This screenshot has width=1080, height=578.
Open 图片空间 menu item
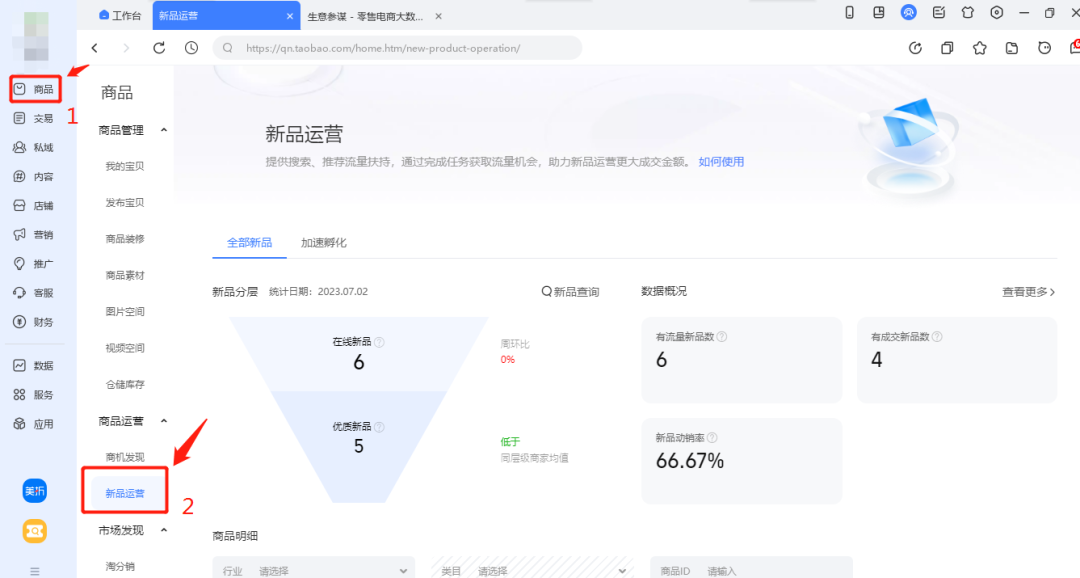[x=125, y=311]
